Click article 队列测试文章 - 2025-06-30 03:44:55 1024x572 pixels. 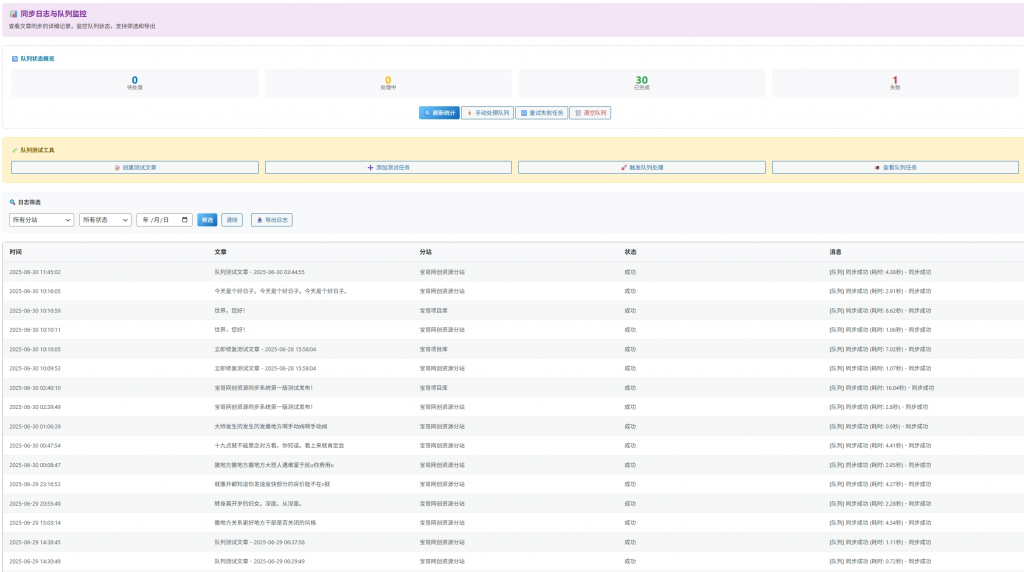coord(259,272)
